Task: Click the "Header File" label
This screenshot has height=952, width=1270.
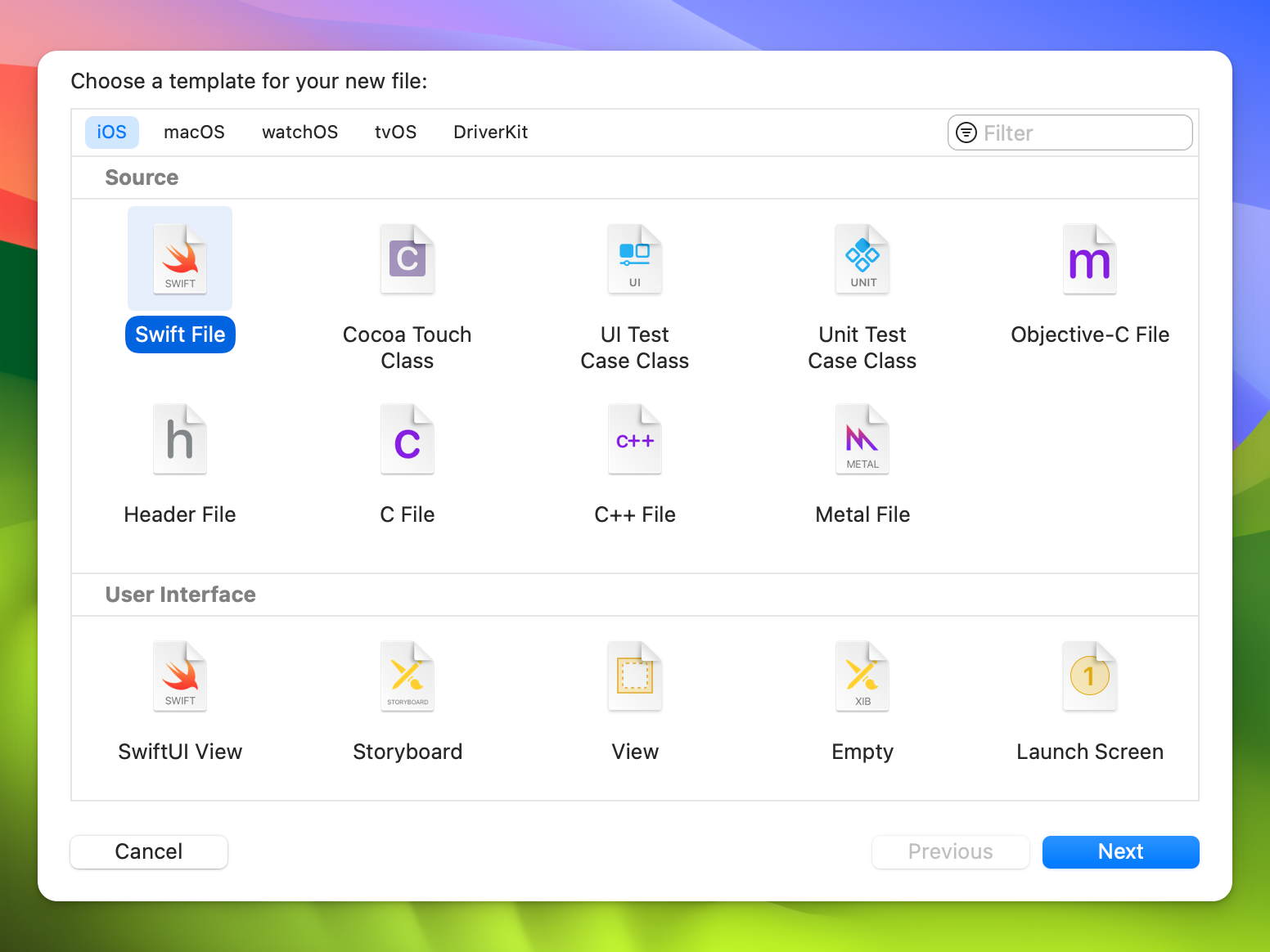Action: [180, 514]
